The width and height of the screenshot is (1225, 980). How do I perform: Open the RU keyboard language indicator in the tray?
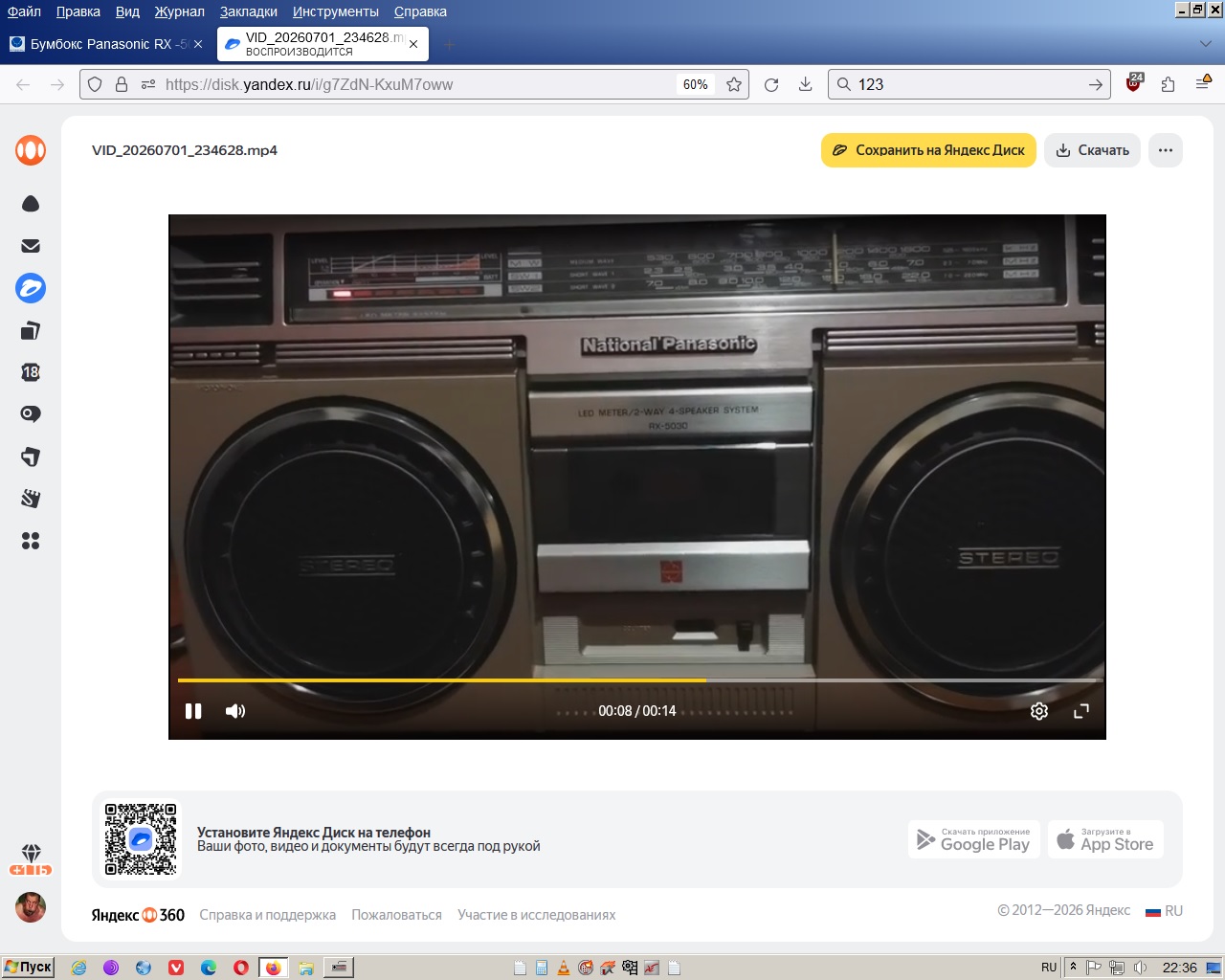pos(1049,968)
